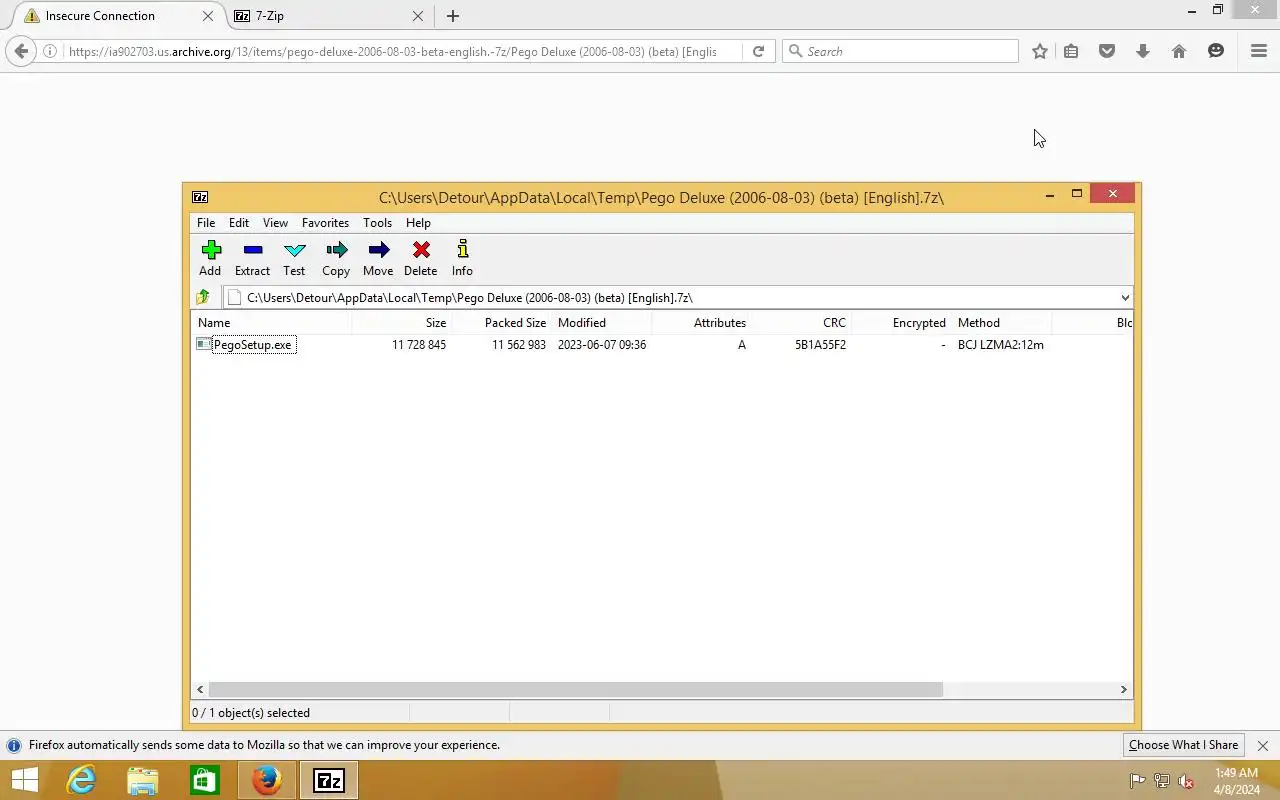The height and width of the screenshot is (800, 1280).
Task: Sort by the Attributes column header
Action: (x=701, y=323)
